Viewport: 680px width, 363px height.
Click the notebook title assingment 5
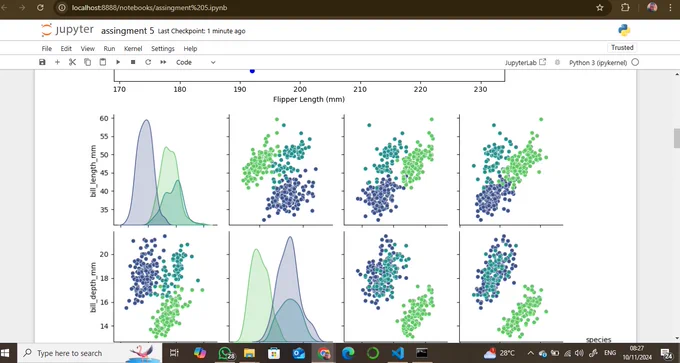[128, 31]
